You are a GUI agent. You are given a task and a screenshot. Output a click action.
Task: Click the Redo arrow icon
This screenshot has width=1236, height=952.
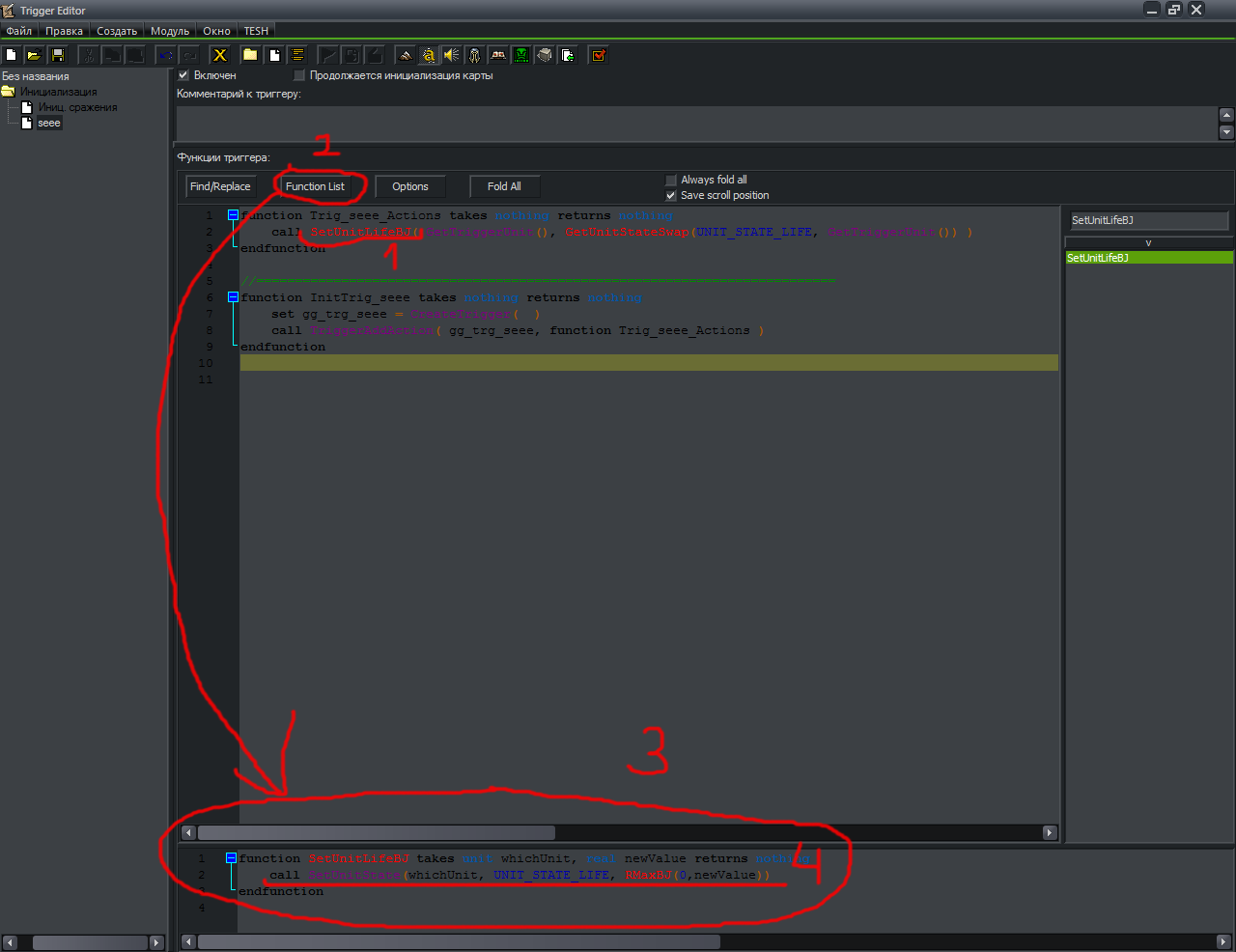click(x=189, y=55)
